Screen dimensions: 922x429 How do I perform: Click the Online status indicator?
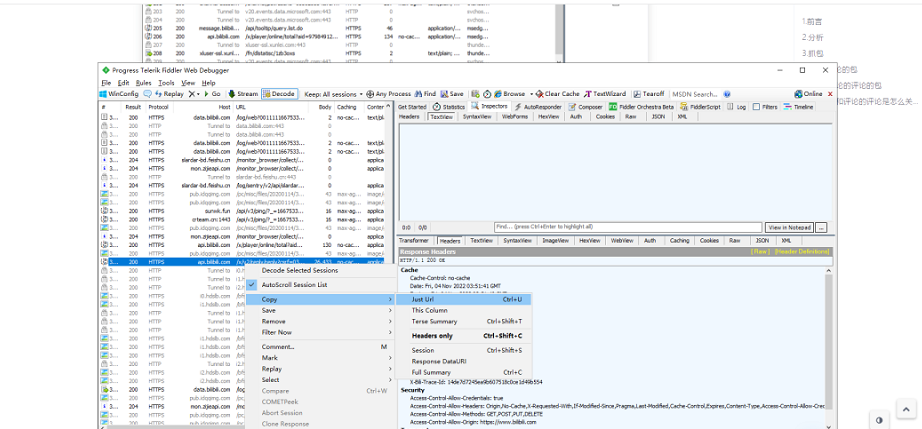click(x=809, y=94)
